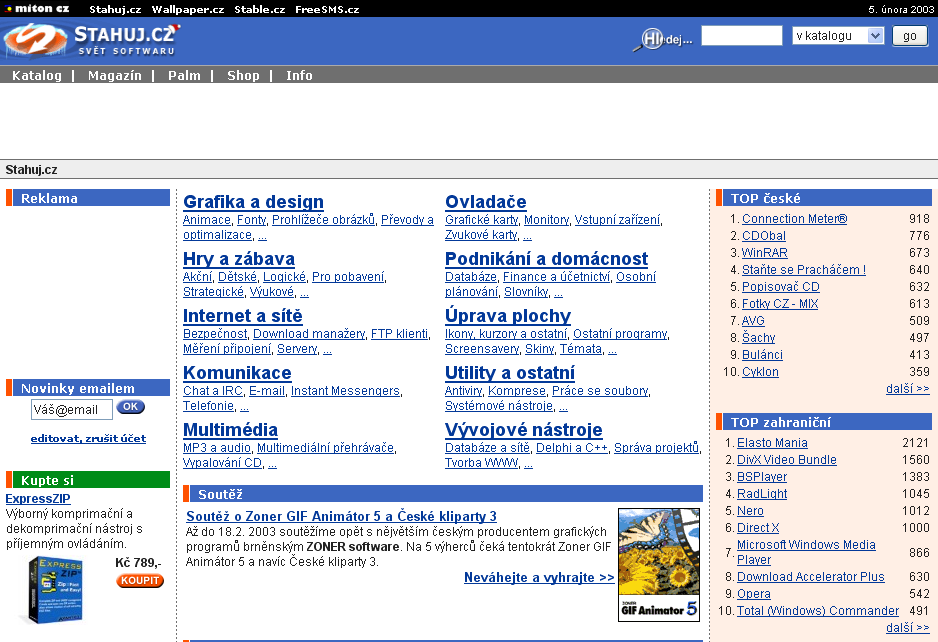The height and width of the screenshot is (642, 938).
Task: Open Stable.cz in top bar
Action: 260,9
